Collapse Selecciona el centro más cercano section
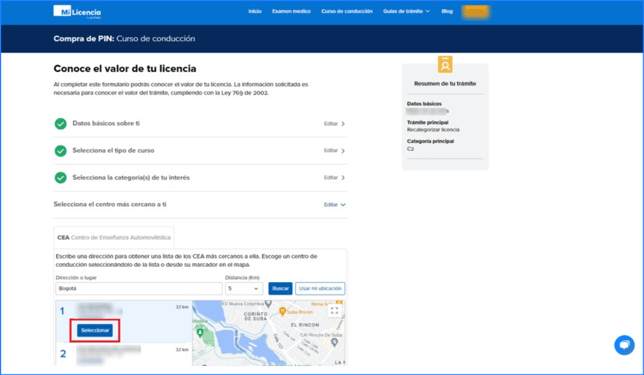This screenshot has width=644, height=375. 334,205
